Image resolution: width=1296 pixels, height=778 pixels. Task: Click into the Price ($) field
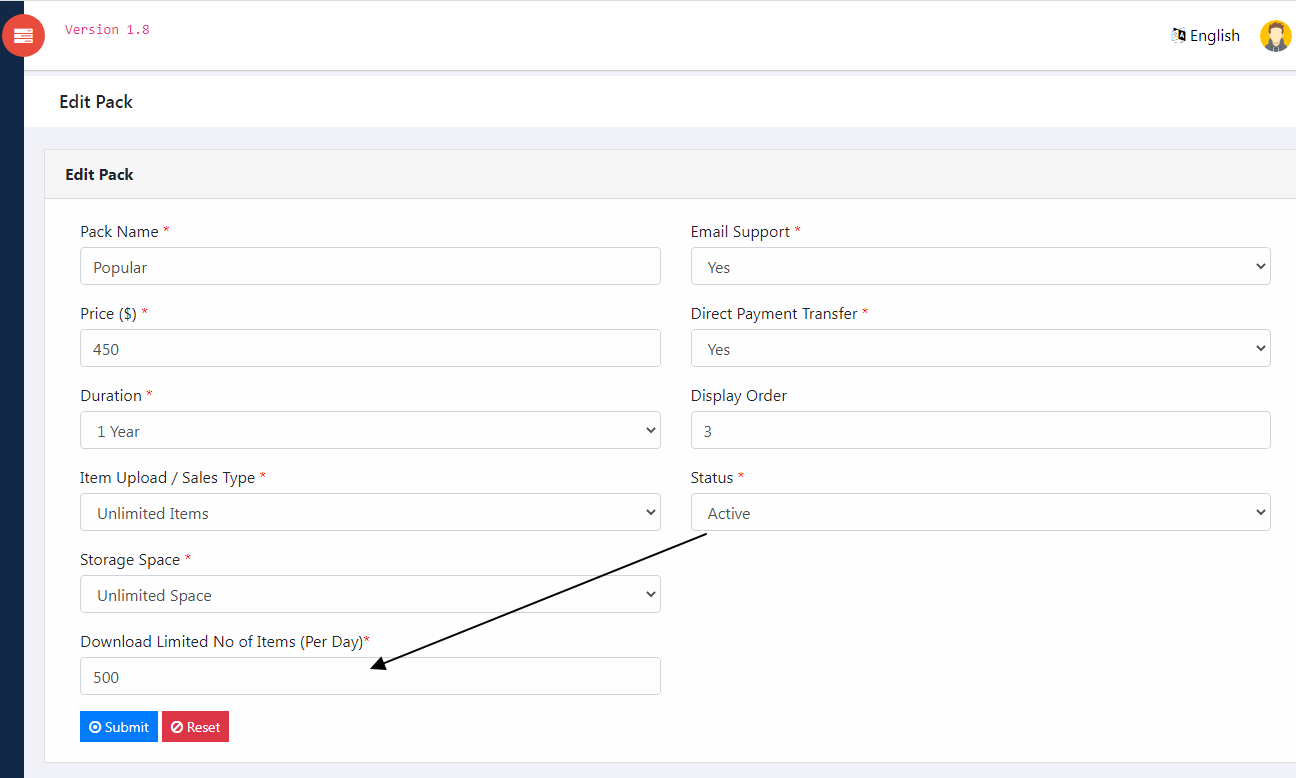coord(370,348)
